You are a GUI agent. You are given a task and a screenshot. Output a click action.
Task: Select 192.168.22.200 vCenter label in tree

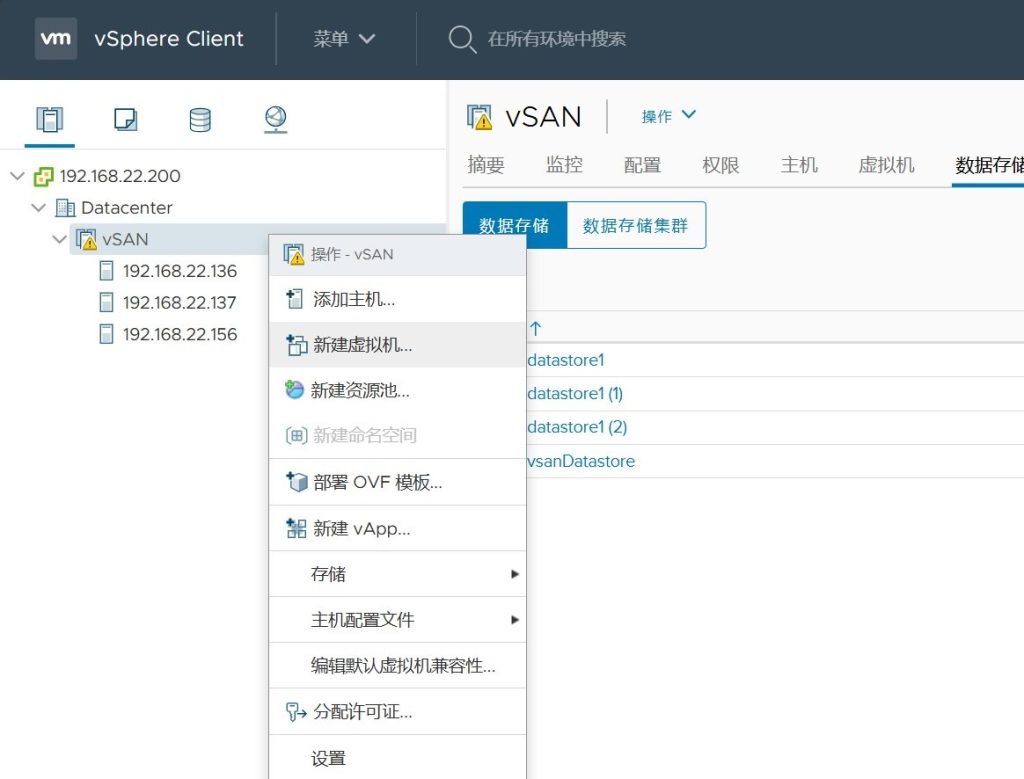[x=120, y=176]
